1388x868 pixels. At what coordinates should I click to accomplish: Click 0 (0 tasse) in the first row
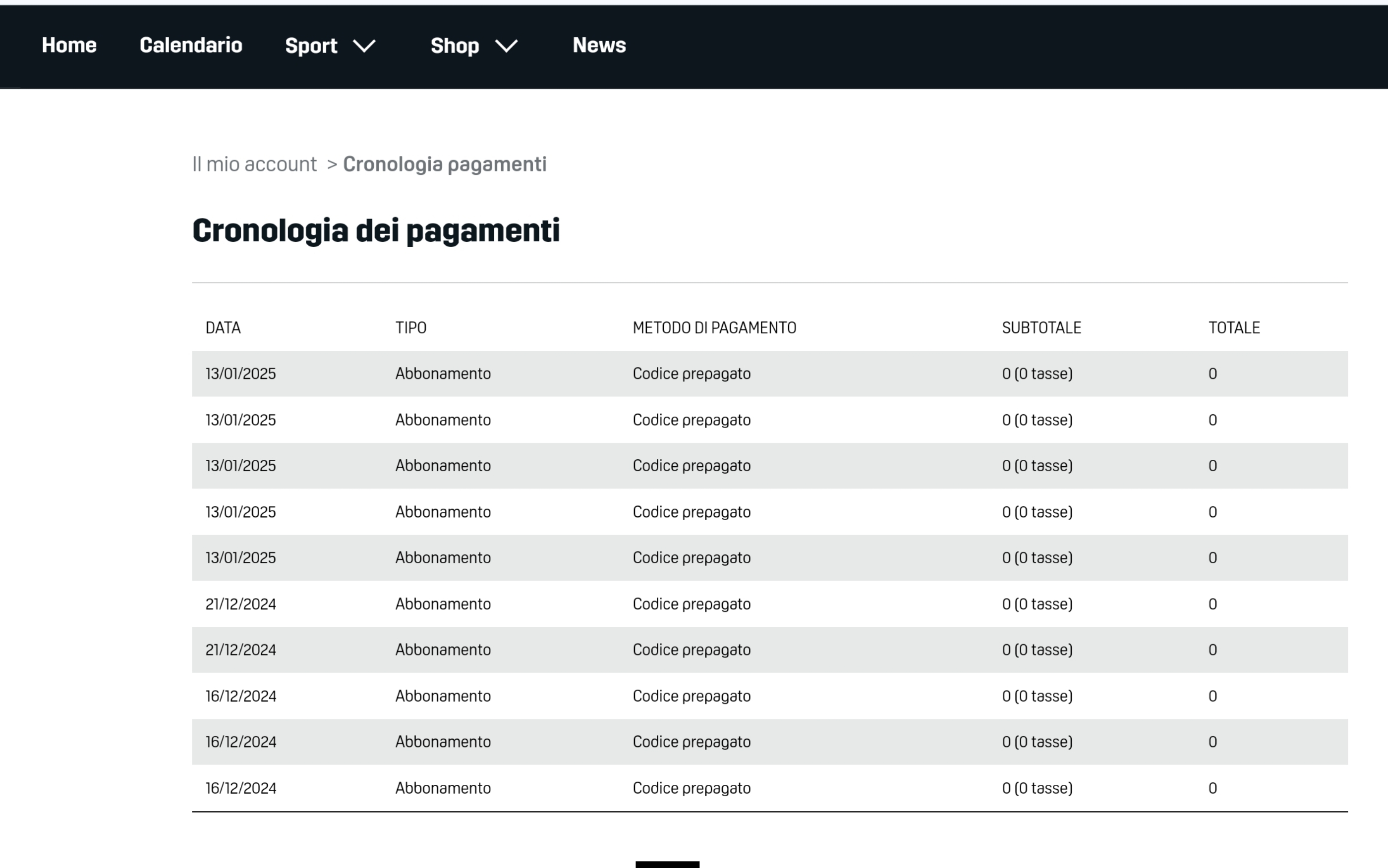pyautogui.click(x=1037, y=374)
